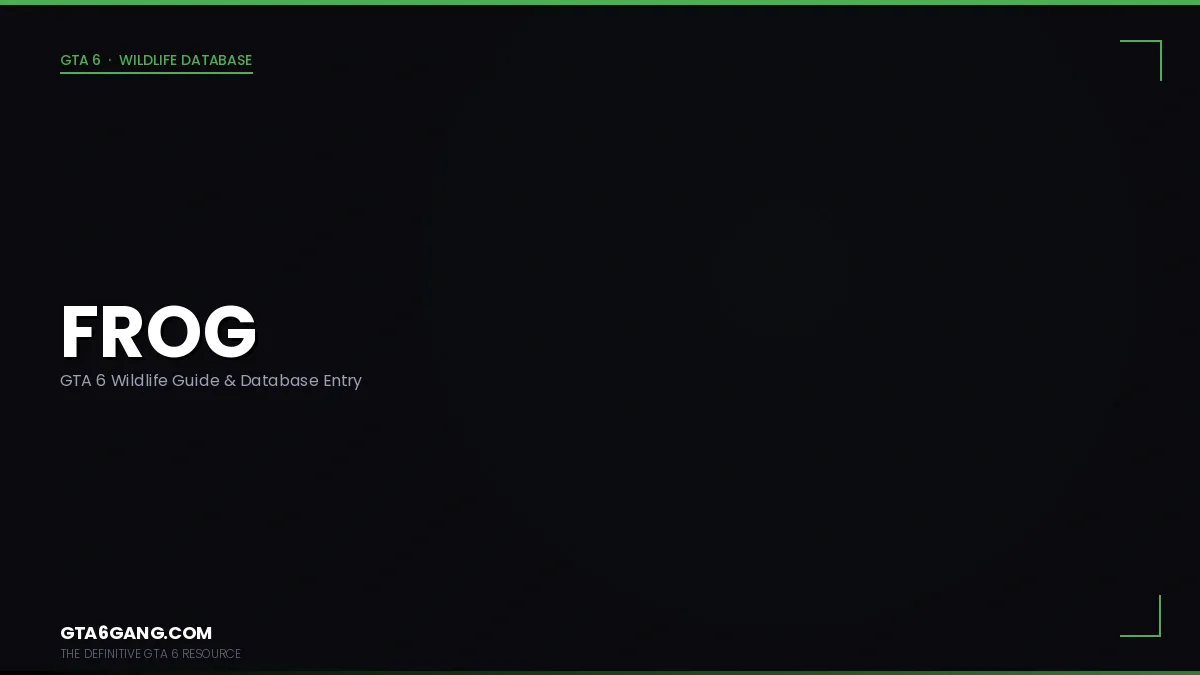Click the ampersand in the subtitle
The image size is (1200, 675).
point(229,381)
